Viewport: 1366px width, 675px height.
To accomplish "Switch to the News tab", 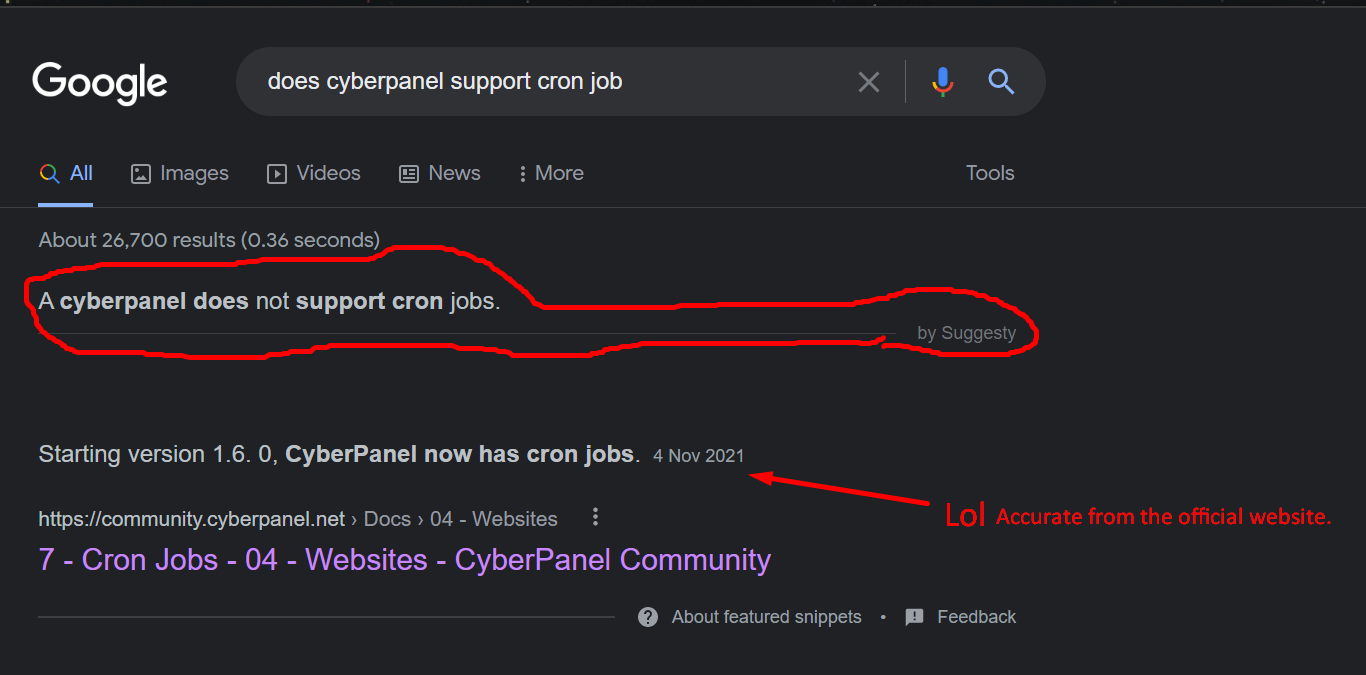I will click(440, 173).
